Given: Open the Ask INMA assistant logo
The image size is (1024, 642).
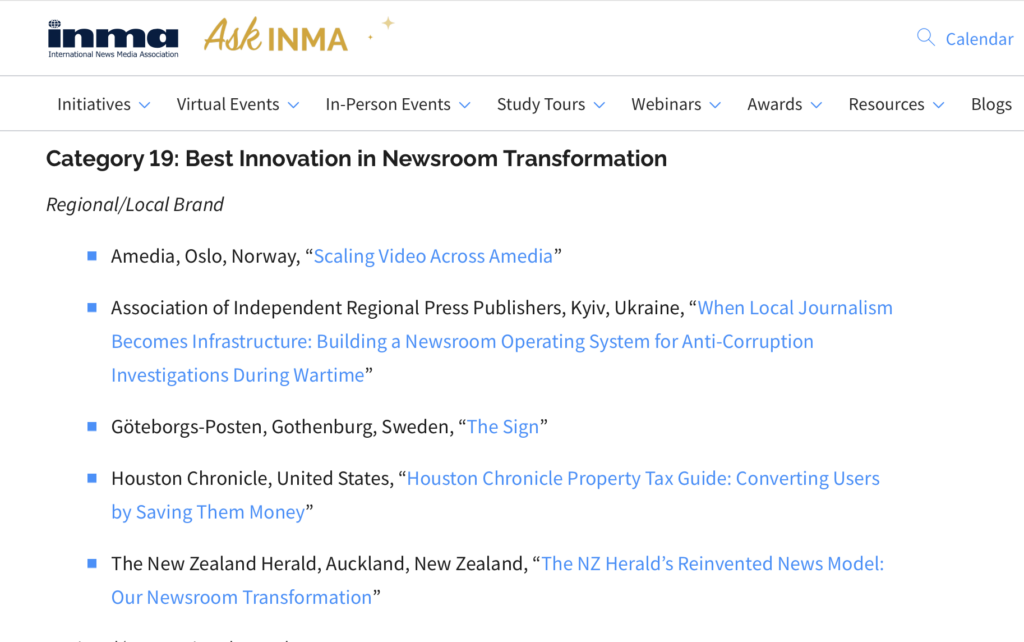Looking at the screenshot, I should tap(276, 37).
